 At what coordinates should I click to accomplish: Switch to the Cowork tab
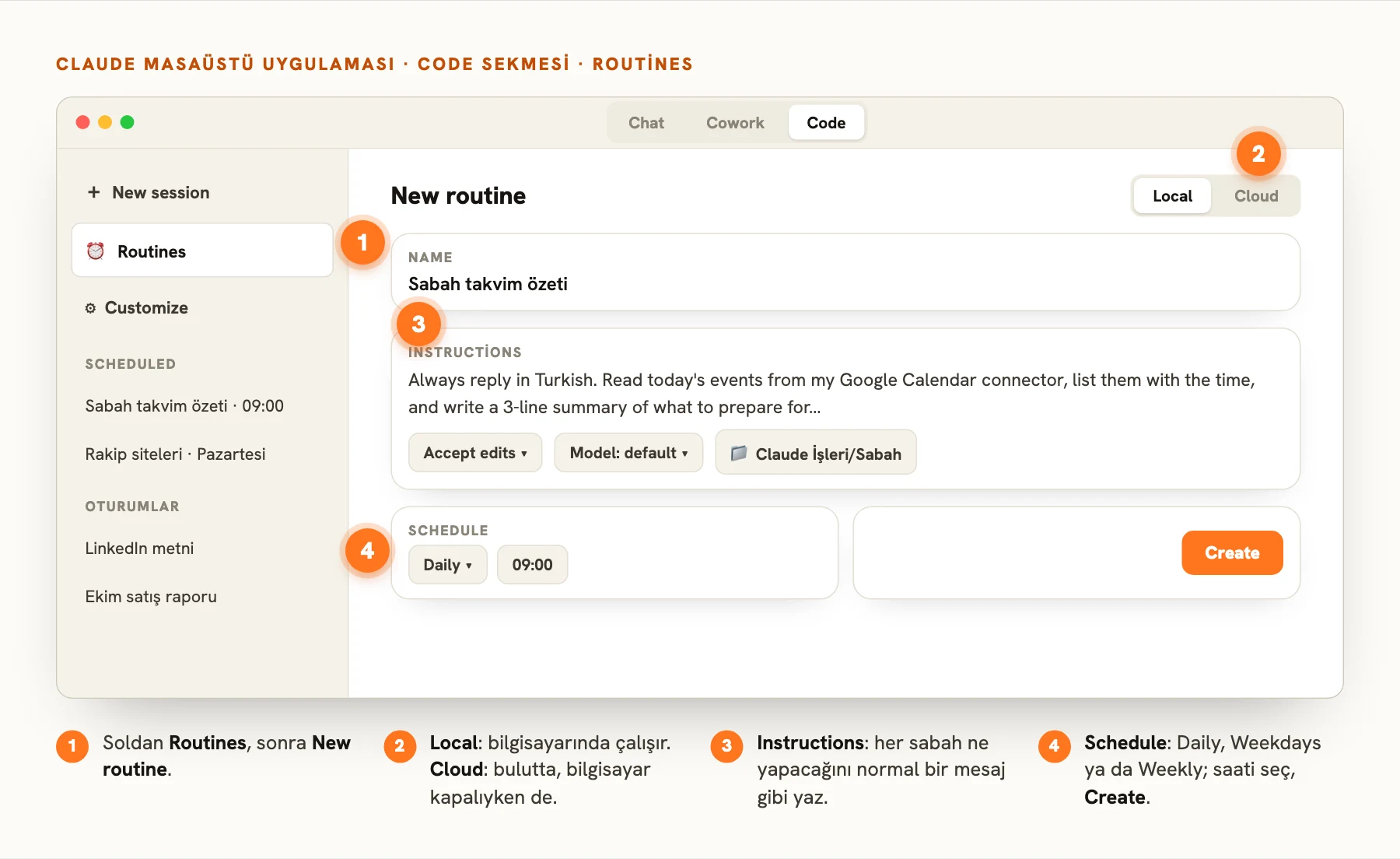[735, 123]
